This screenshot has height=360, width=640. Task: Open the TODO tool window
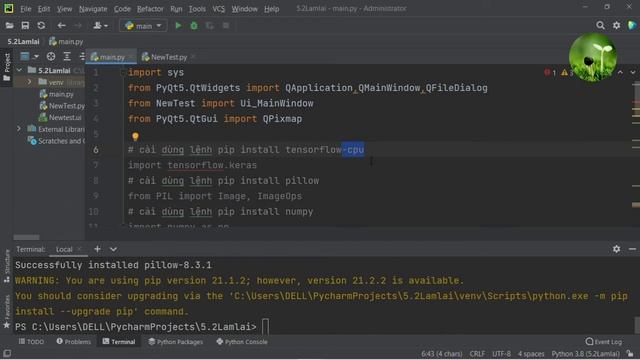click(x=31, y=342)
